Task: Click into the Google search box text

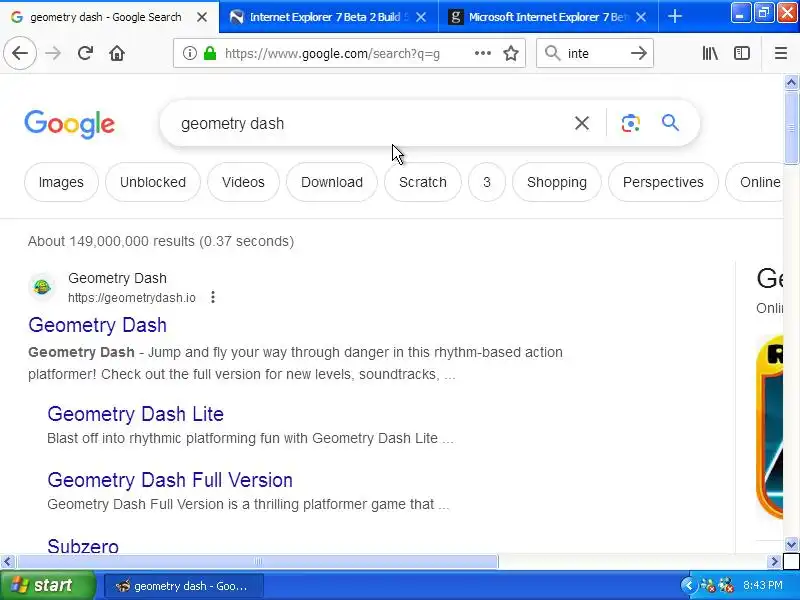Action: (x=232, y=123)
